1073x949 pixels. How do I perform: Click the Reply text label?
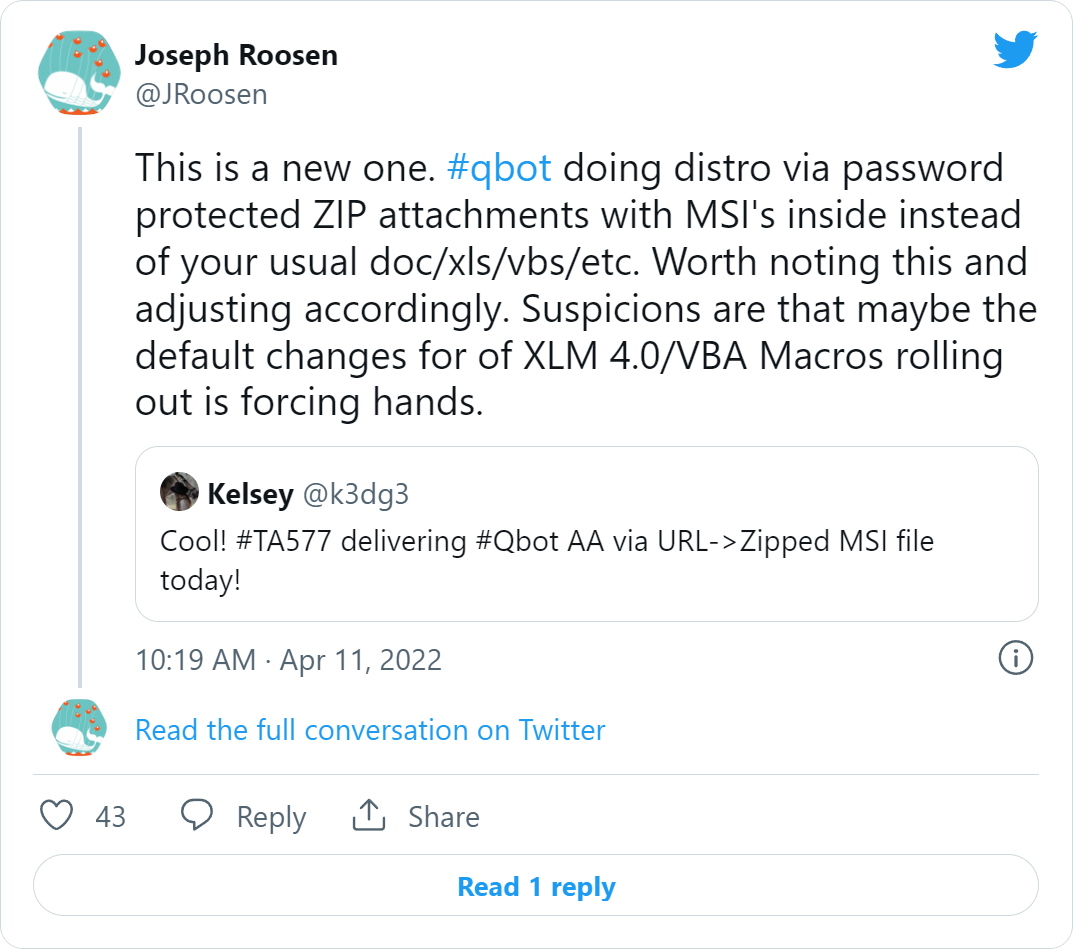[271, 817]
